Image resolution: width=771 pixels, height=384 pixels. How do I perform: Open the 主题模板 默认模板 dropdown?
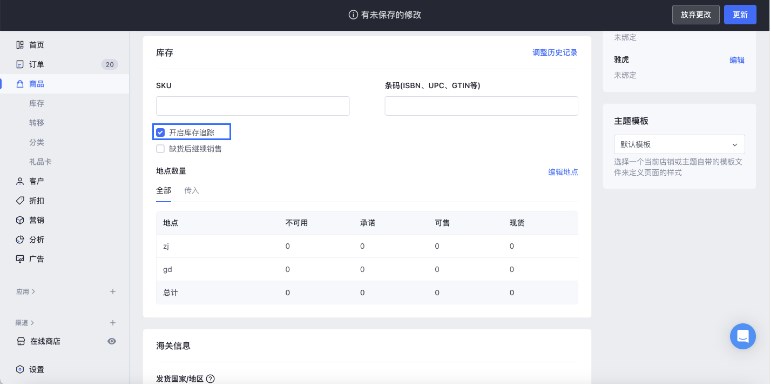click(679, 145)
